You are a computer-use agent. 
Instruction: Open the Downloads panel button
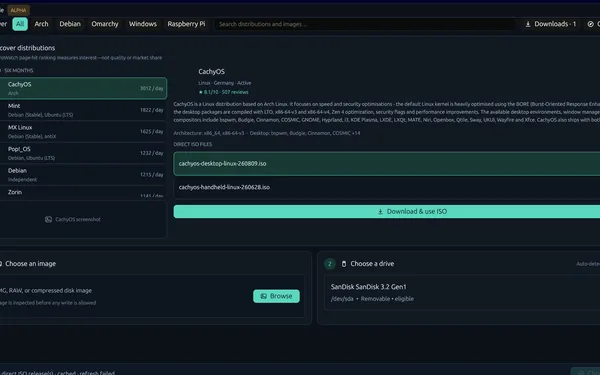[551, 24]
